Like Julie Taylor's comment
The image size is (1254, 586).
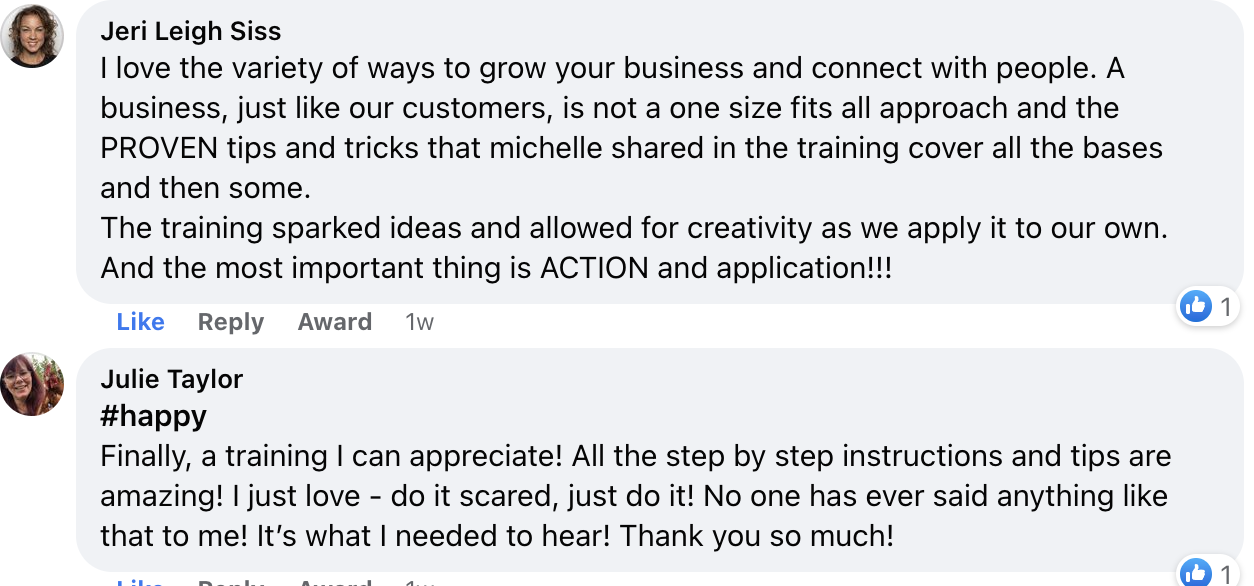(140, 582)
